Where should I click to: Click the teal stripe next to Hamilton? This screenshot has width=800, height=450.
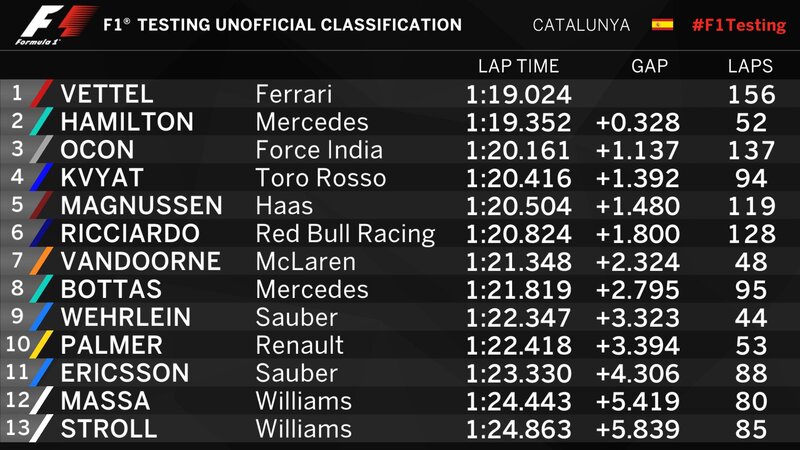[42, 123]
